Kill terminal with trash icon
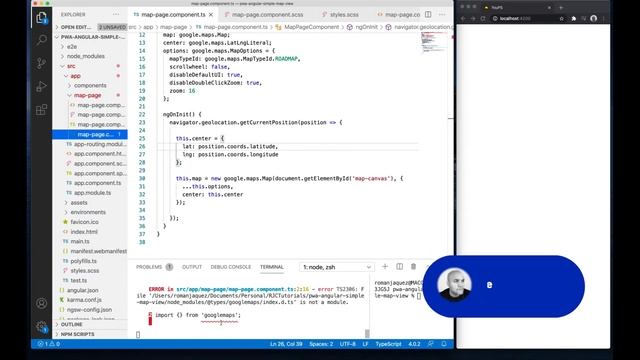 click(x=413, y=267)
